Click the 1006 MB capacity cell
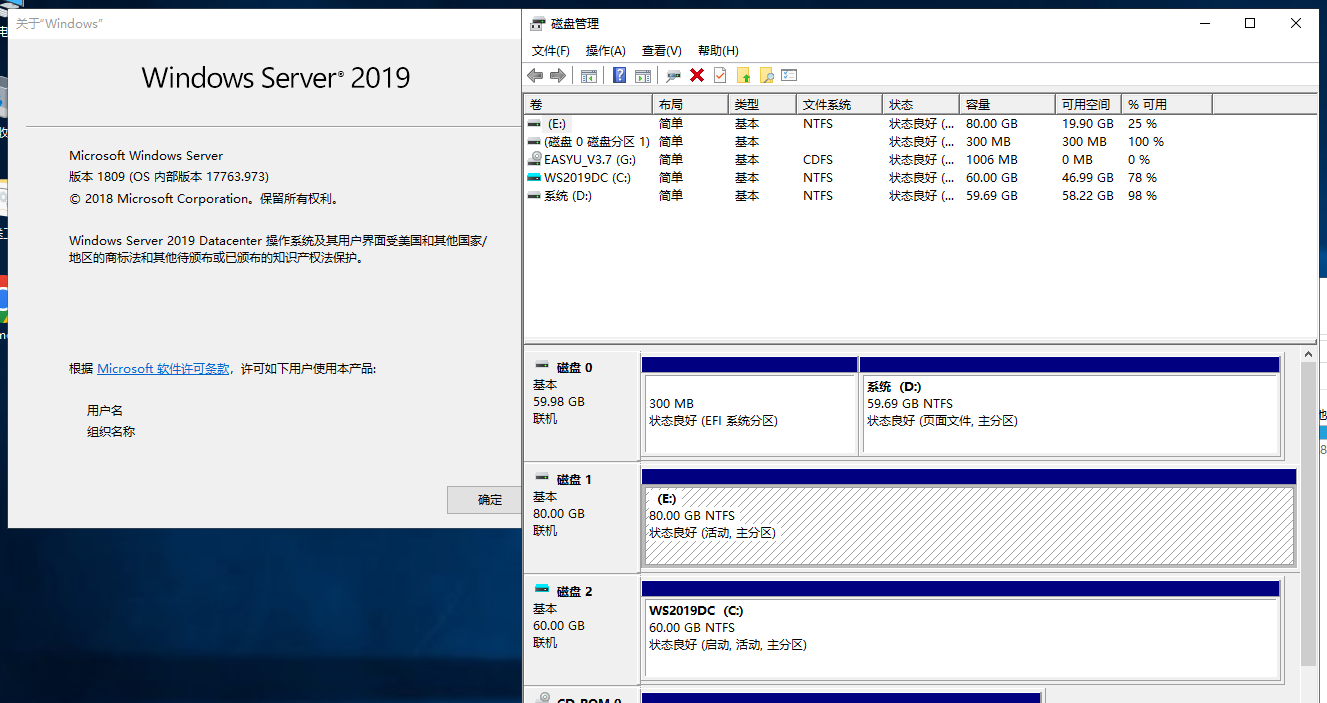 [x=991, y=160]
